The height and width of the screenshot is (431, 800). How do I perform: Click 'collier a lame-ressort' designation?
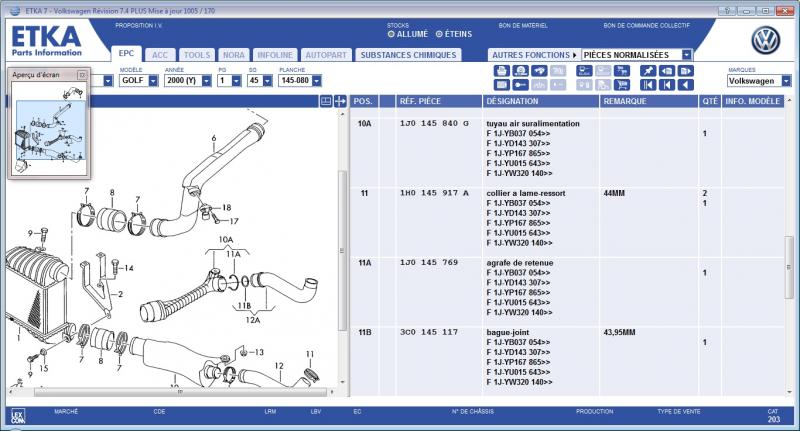526,193
